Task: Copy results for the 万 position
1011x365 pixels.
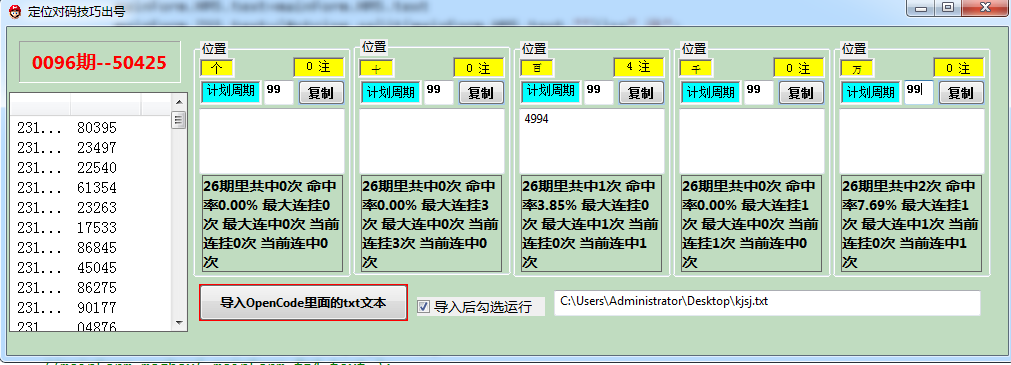Action: click(x=961, y=92)
